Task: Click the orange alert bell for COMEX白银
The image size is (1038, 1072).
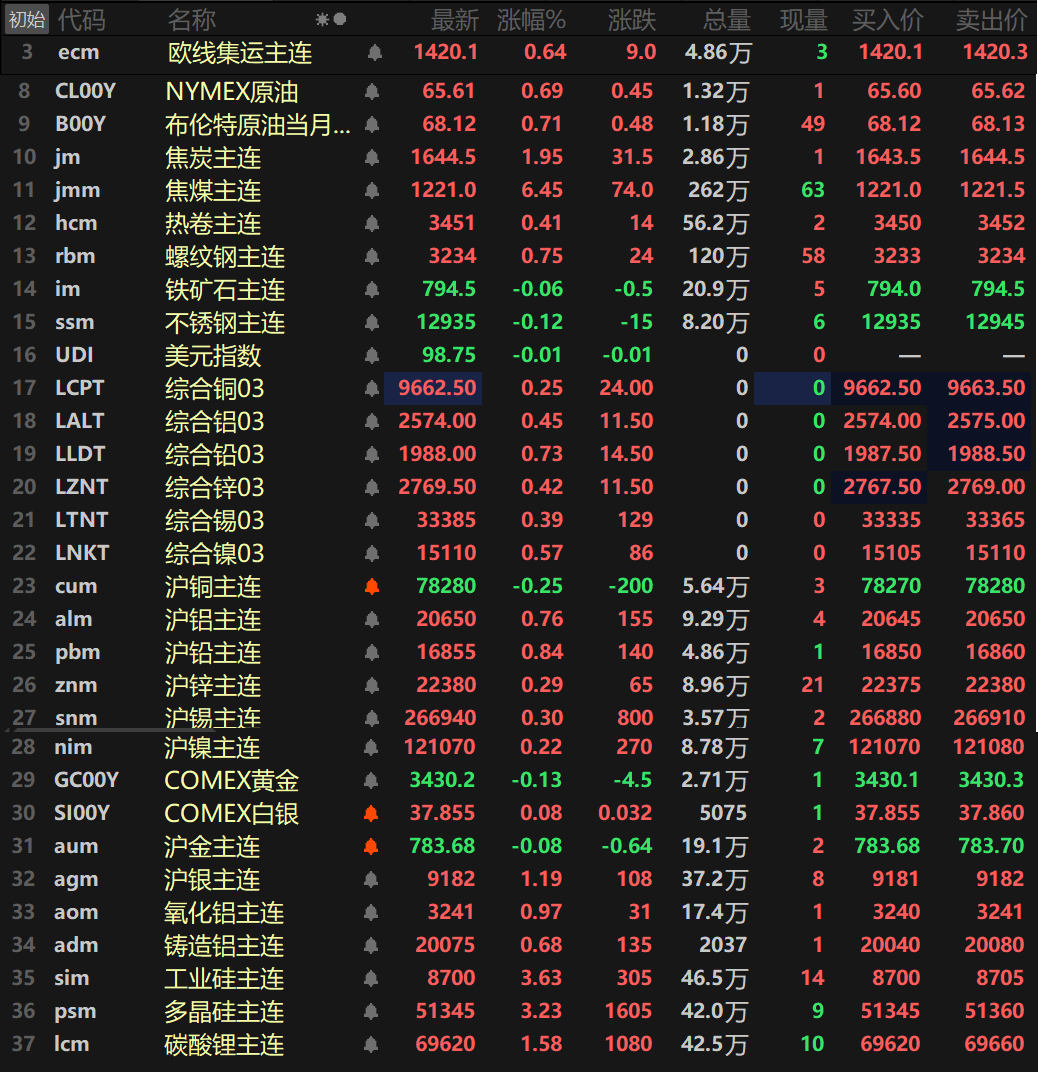Action: pyautogui.click(x=372, y=814)
